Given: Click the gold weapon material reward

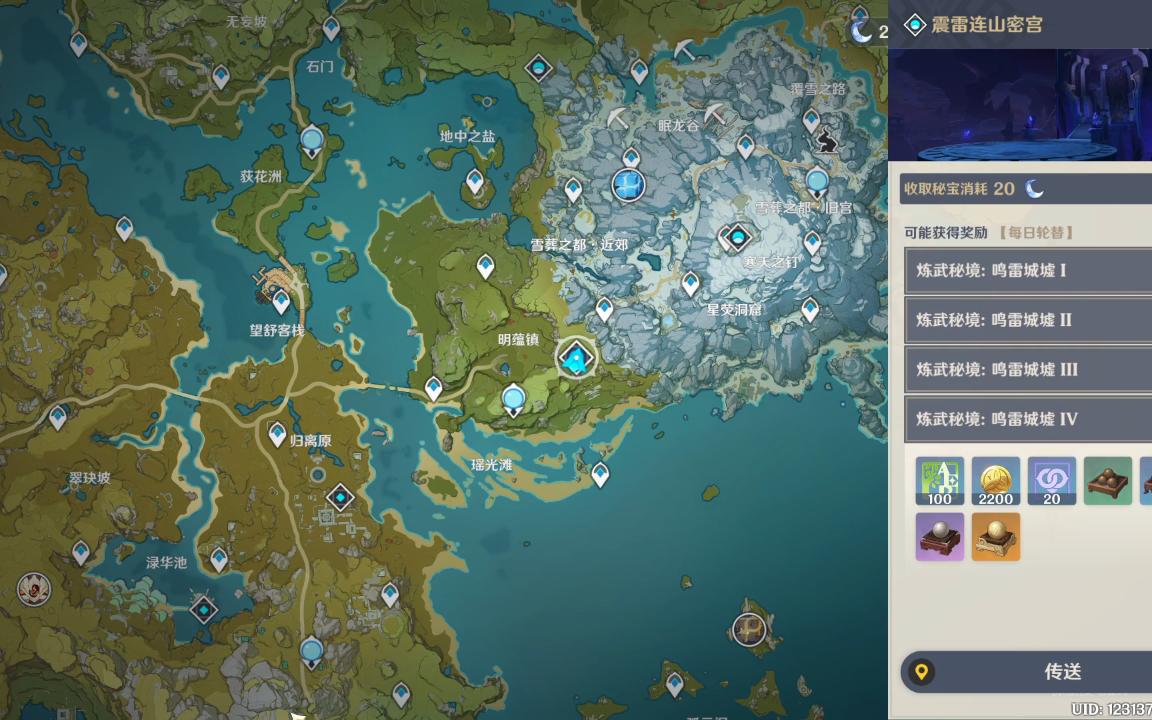Looking at the screenshot, I should (x=996, y=537).
